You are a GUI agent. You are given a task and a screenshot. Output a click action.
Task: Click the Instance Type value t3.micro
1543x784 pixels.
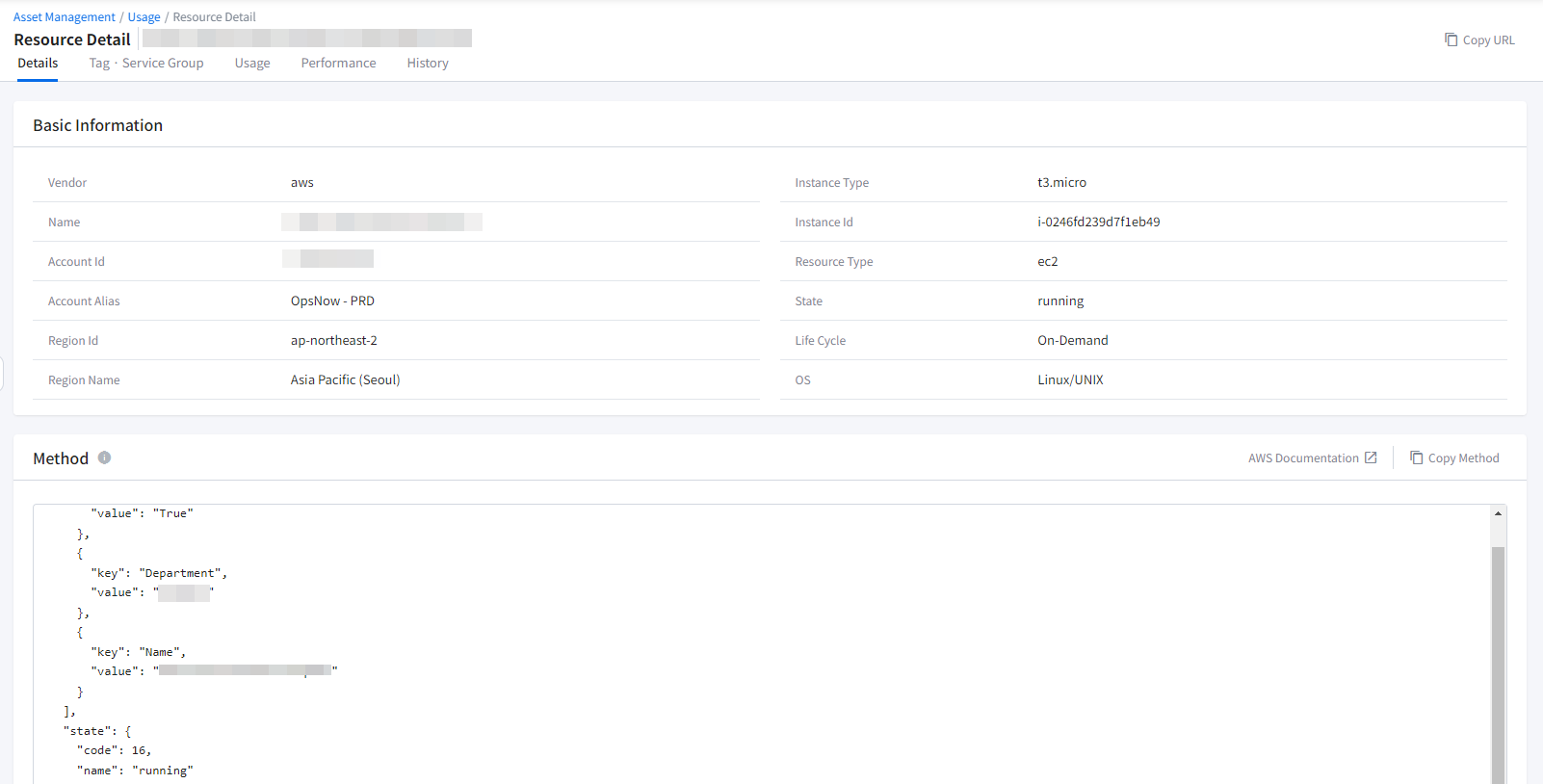tap(1061, 183)
